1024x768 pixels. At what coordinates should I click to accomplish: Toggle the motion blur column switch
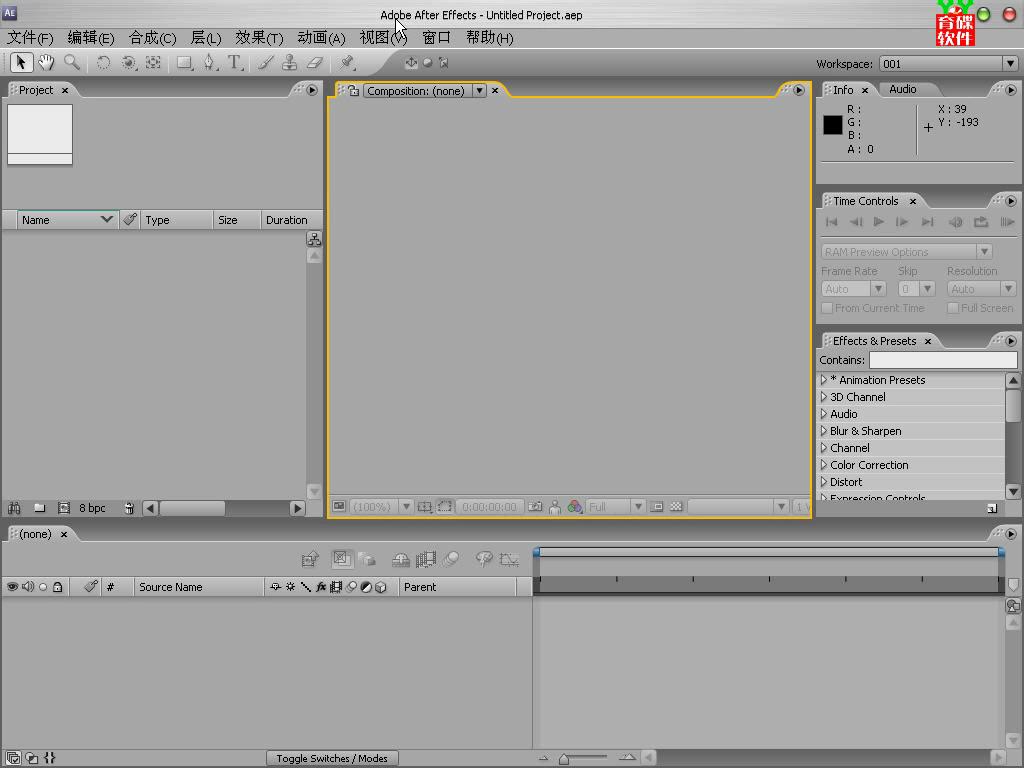[351, 587]
